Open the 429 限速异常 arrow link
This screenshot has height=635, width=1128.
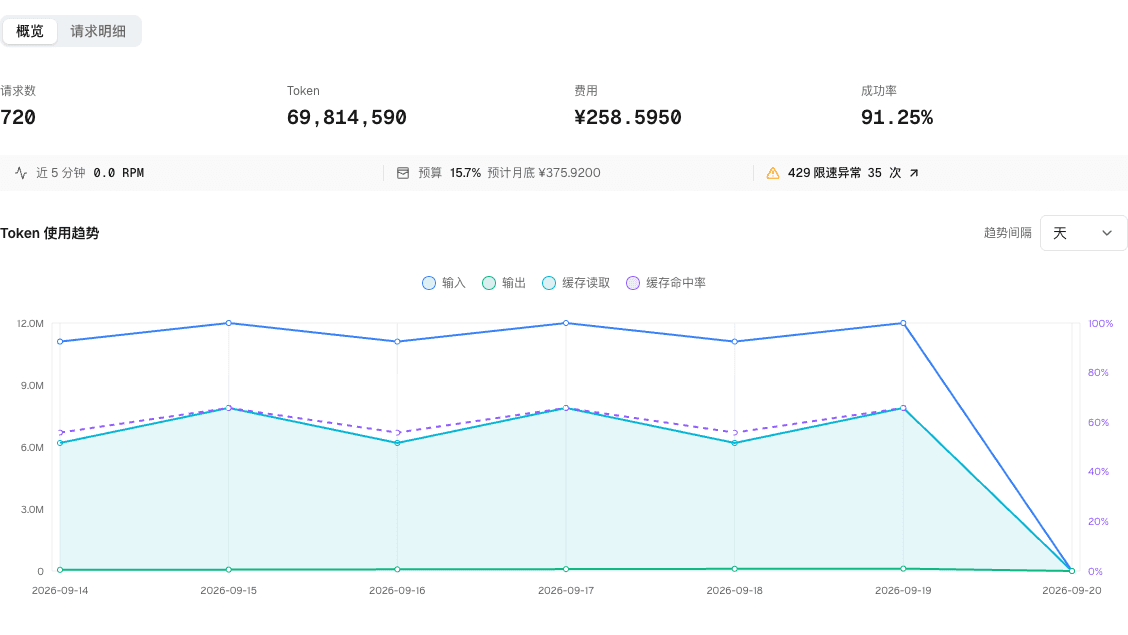point(914,173)
